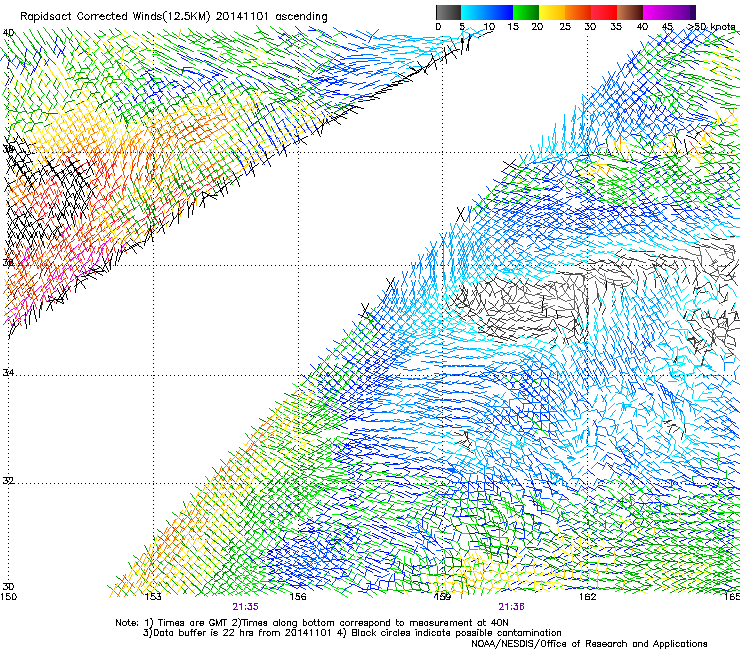Click the longitude label '162' at bottom
Screen dimensions: 740x650
click(x=587, y=597)
